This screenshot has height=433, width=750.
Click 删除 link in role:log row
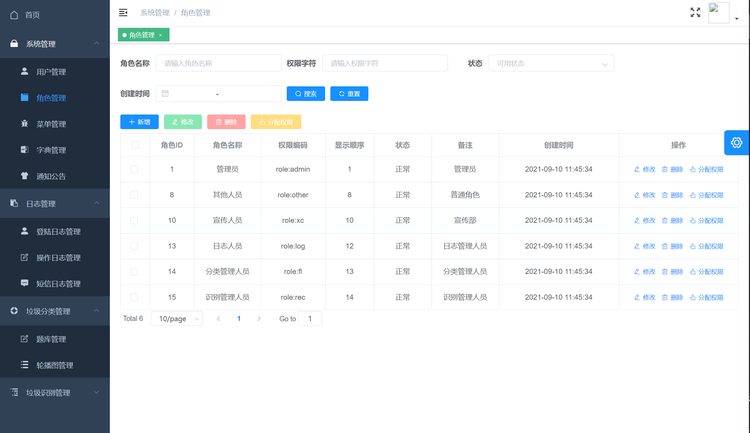click(673, 246)
